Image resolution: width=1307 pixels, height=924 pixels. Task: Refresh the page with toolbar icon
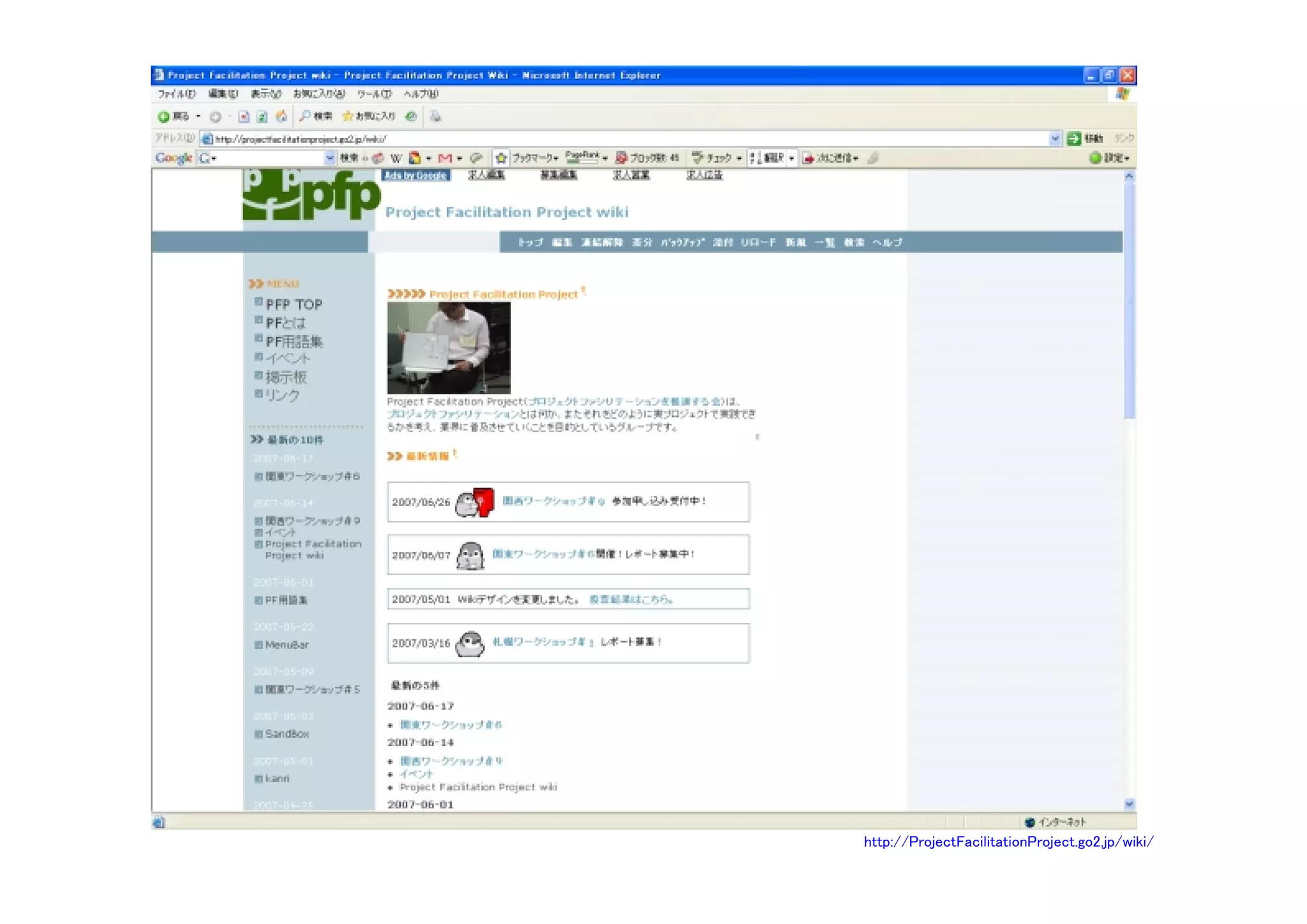coord(262,116)
